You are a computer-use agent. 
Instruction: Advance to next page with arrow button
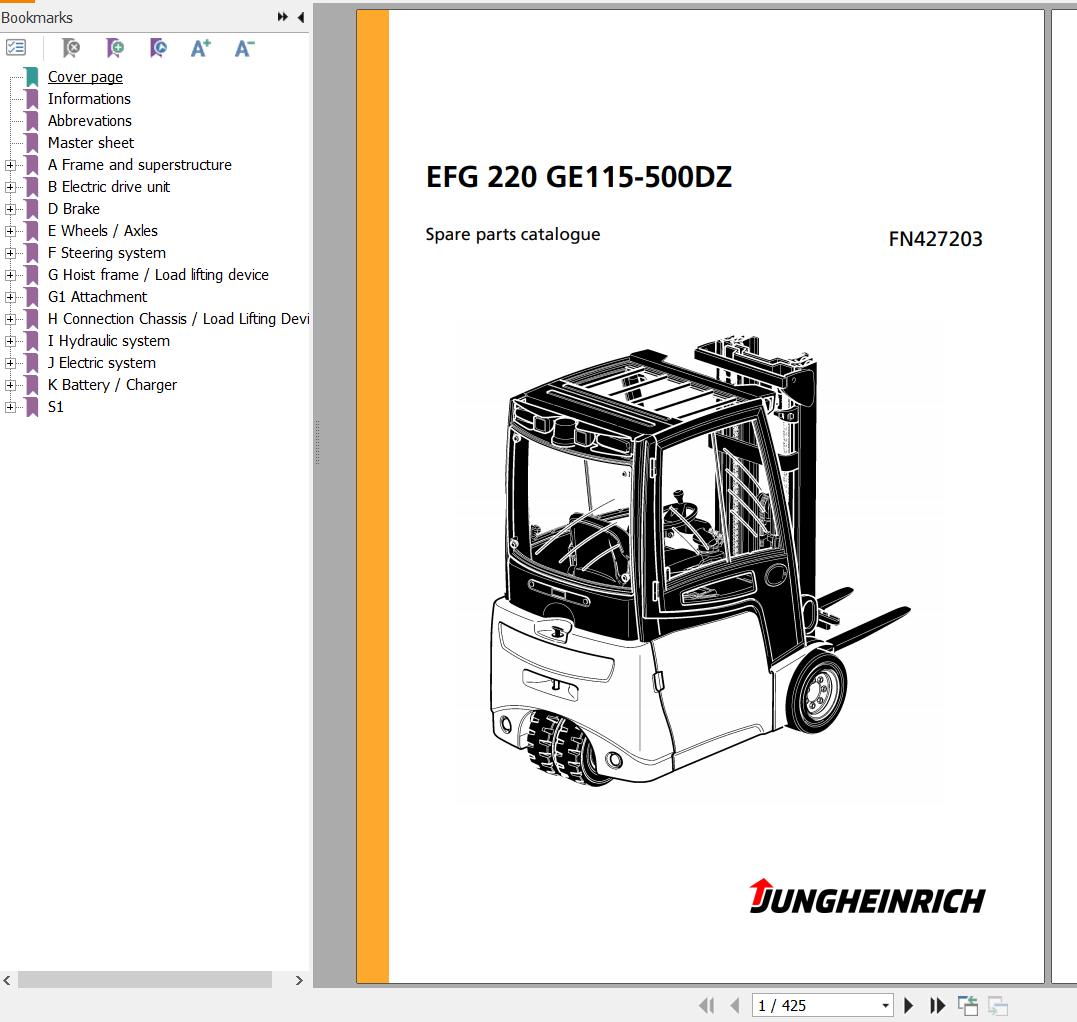coord(908,1005)
